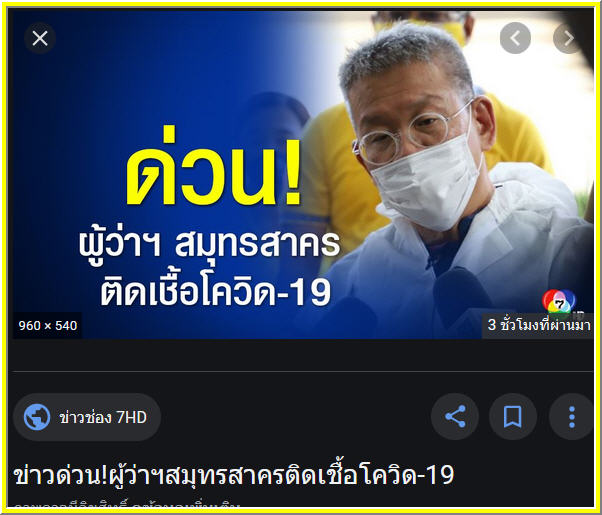
Task: Click the globe icon beside ข่าวช่อง 7HD
Action: (37, 417)
